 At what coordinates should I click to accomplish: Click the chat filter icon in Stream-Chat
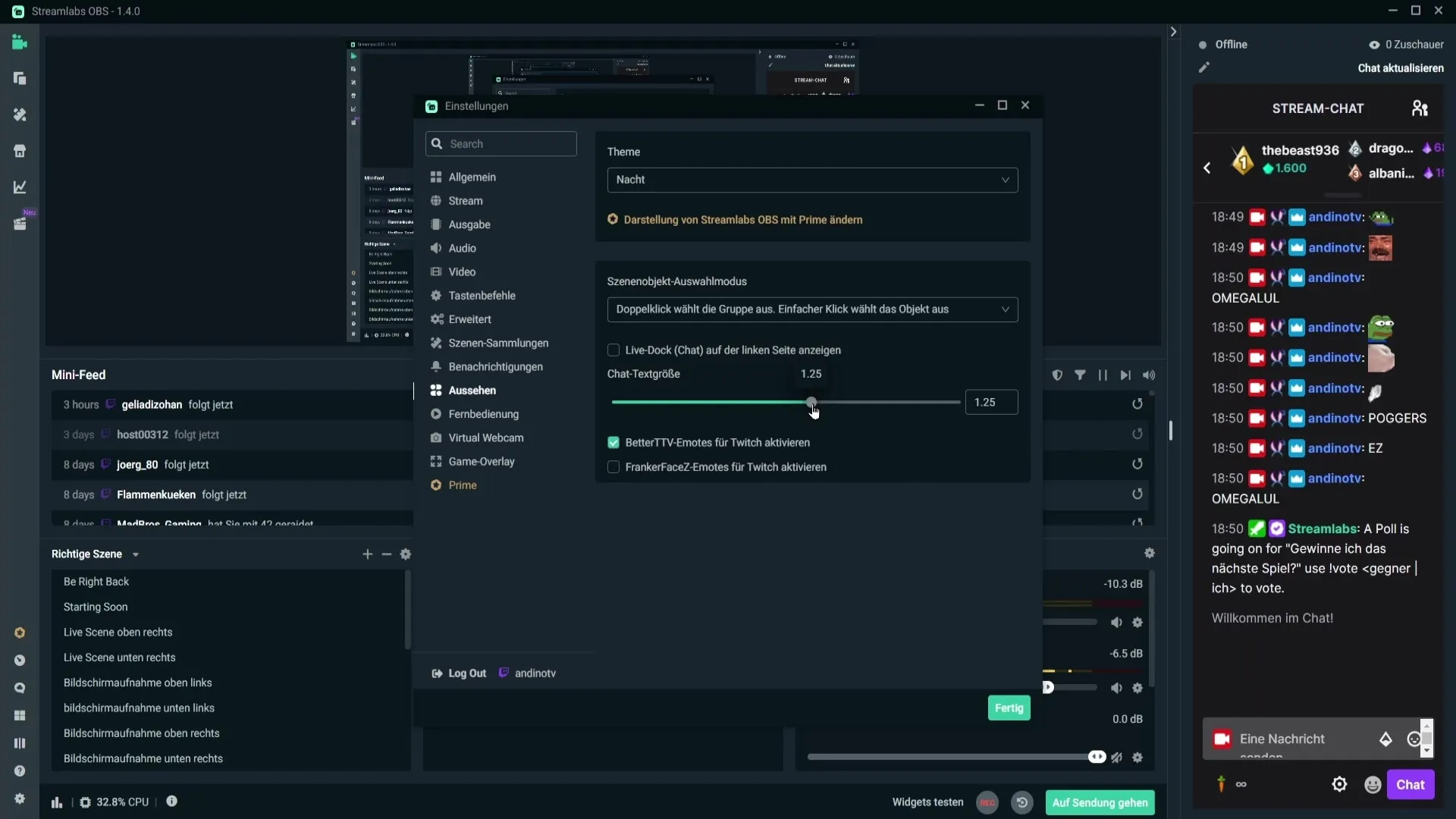click(1080, 375)
